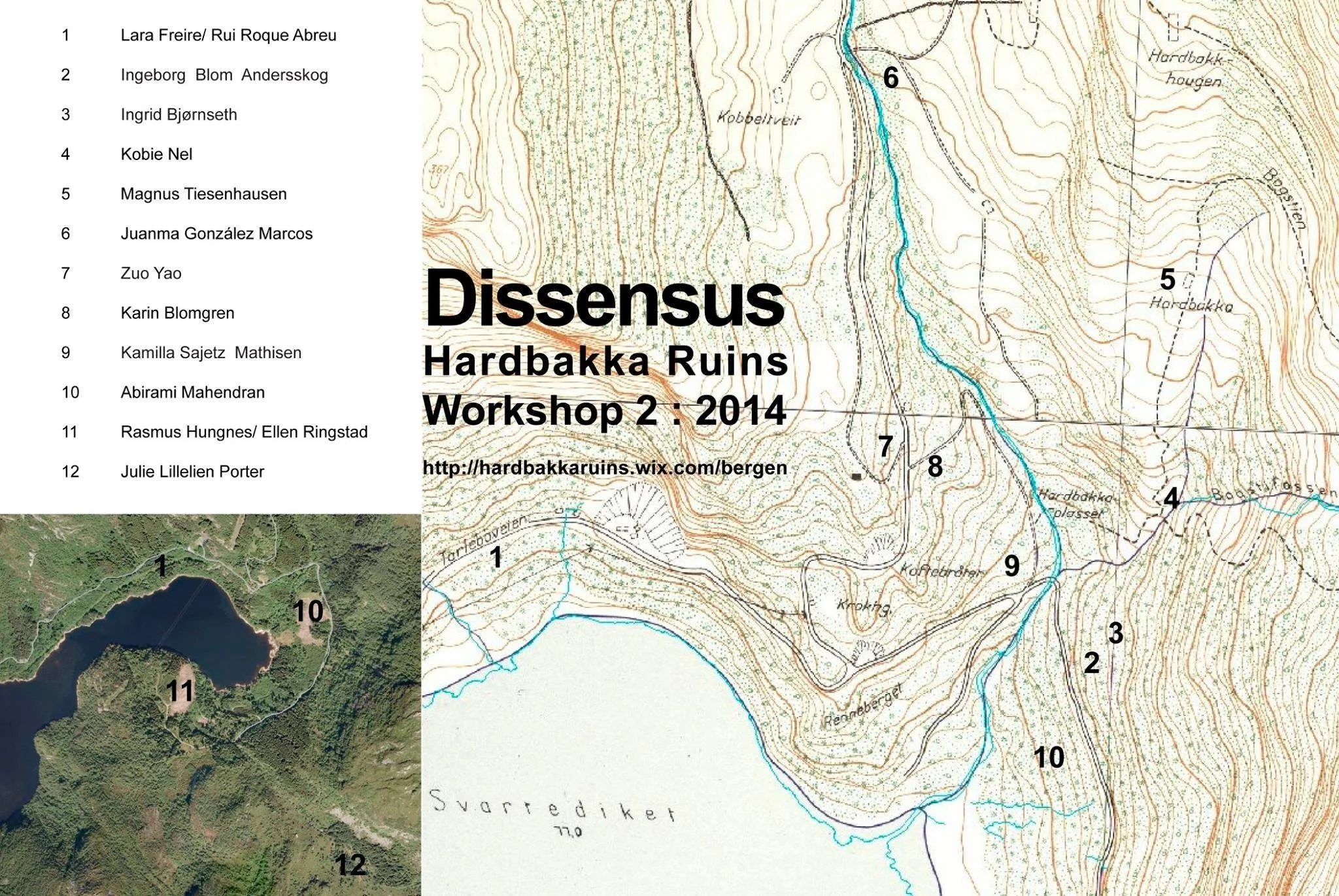This screenshot has height=896, width=1339.
Task: Click map marker 6 beside the stream
Action: pyautogui.click(x=890, y=78)
